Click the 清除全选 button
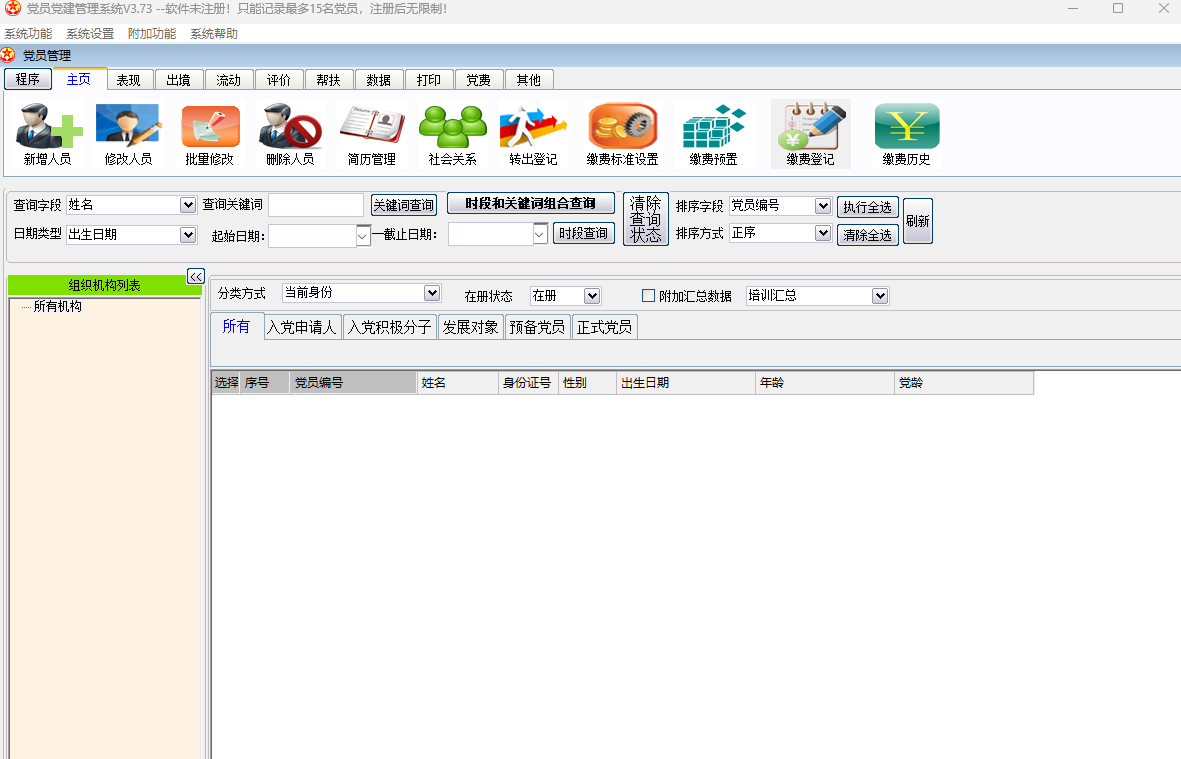The height and width of the screenshot is (759, 1181). [x=868, y=235]
